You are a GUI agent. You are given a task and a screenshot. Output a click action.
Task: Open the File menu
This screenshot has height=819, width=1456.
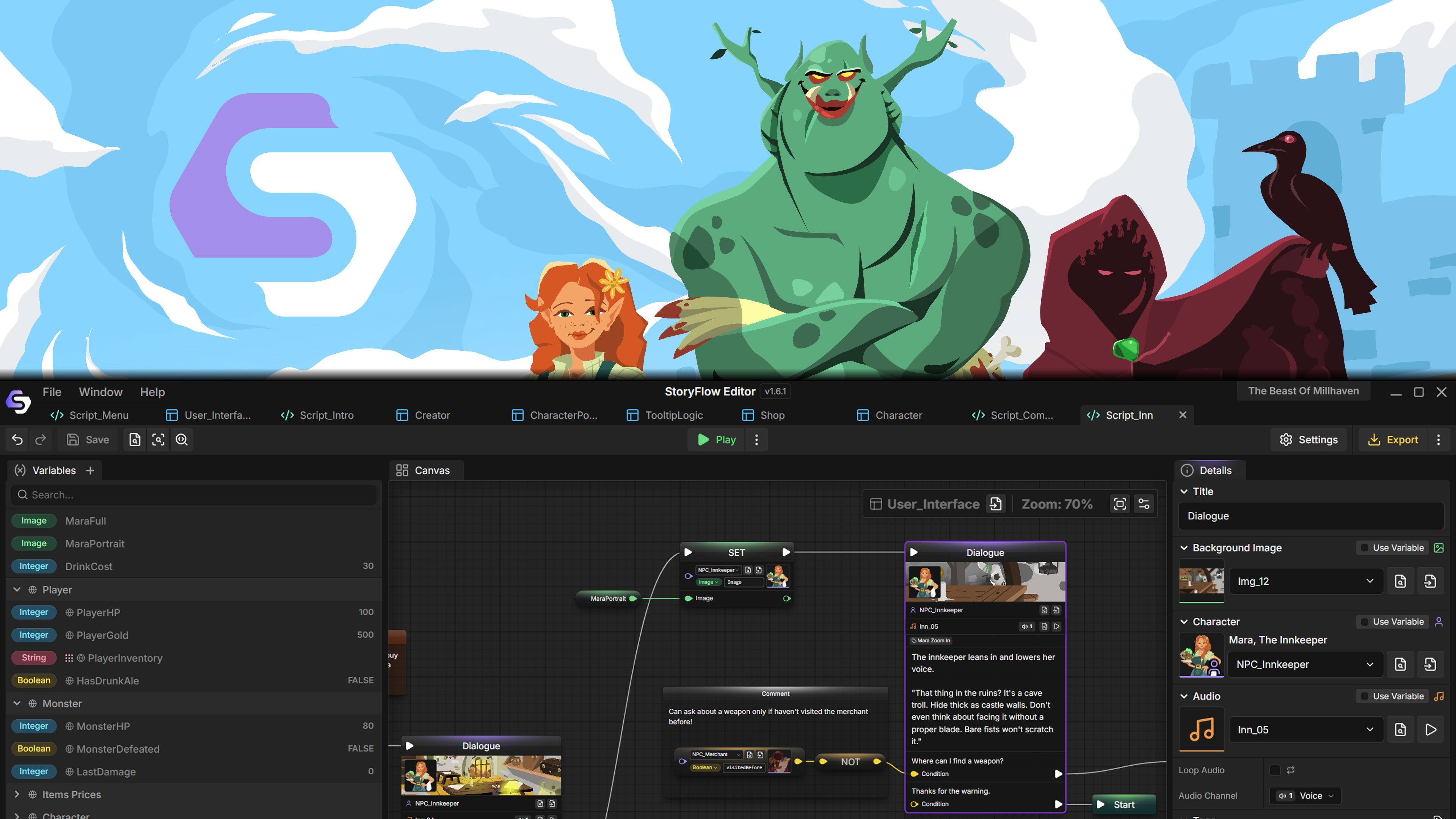pyautogui.click(x=52, y=392)
